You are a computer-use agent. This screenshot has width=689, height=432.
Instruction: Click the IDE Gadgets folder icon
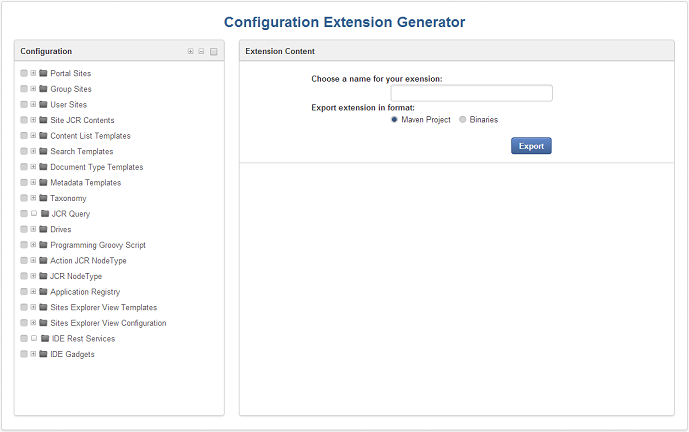coord(43,354)
